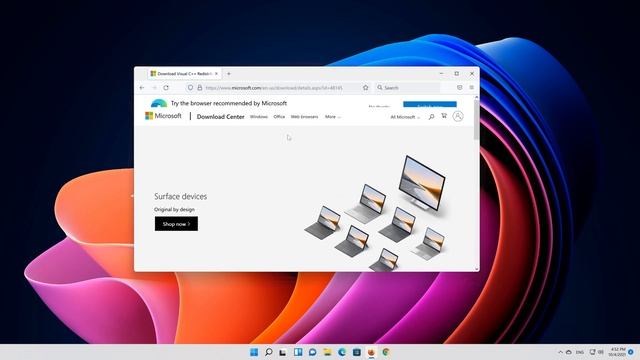Viewport: 640px width, 360px height.
Task: Expand the More dropdown in site navigation
Action: [x=333, y=117]
